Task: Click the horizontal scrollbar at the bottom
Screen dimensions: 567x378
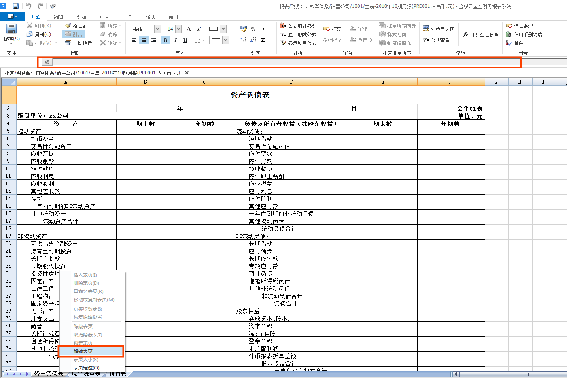Action: [510, 374]
